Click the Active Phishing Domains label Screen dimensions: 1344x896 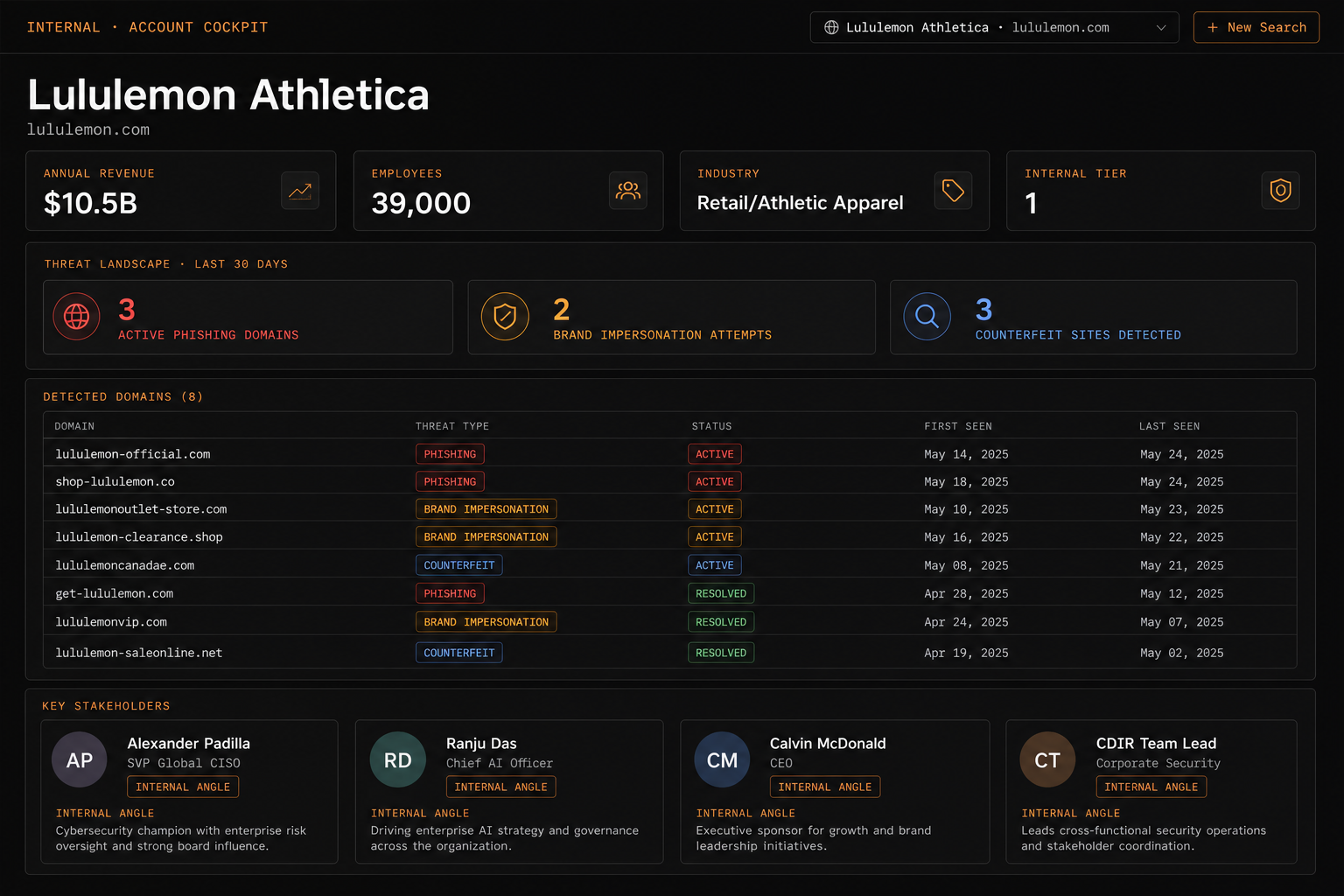pyautogui.click(x=208, y=335)
